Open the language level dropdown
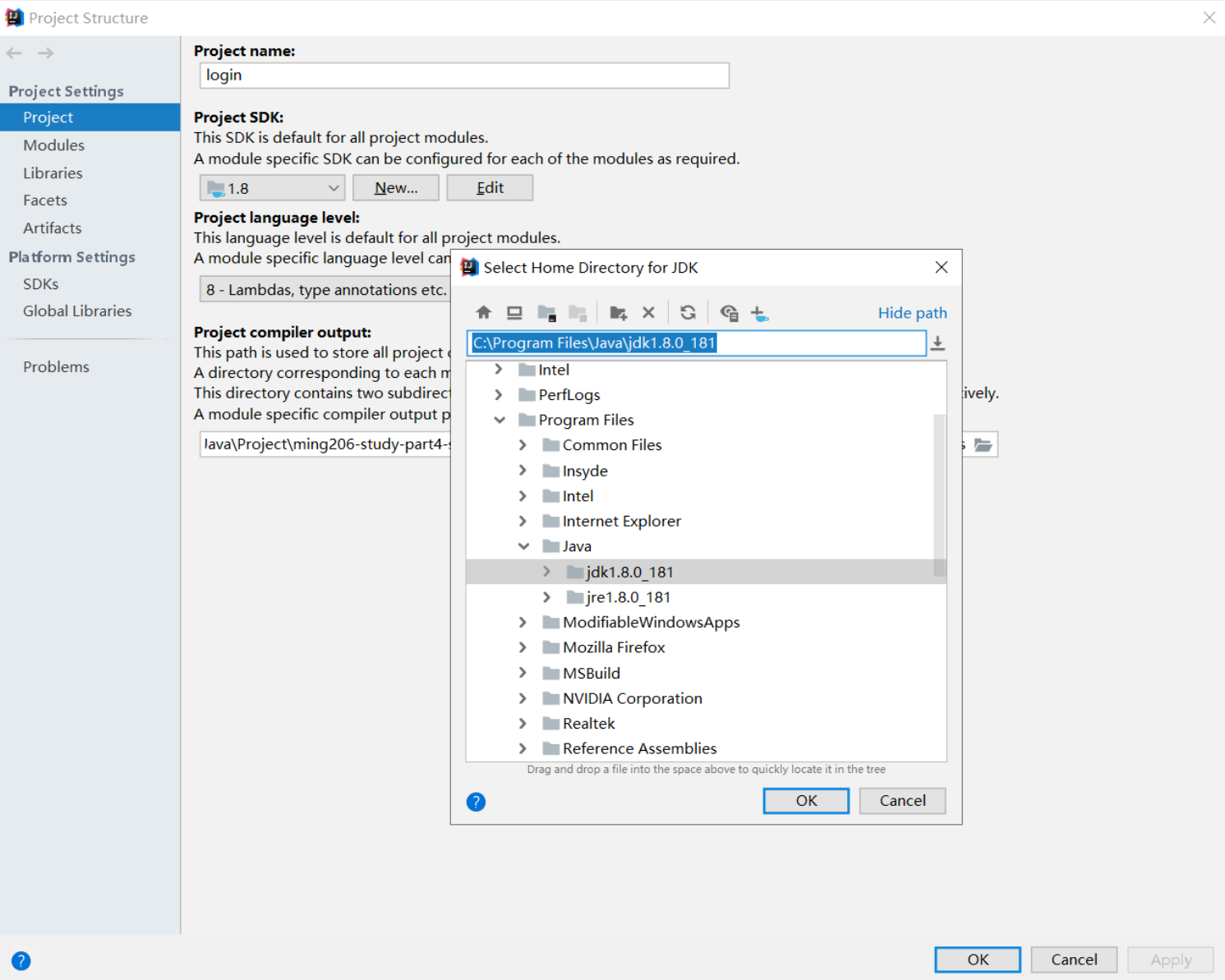 (x=325, y=289)
